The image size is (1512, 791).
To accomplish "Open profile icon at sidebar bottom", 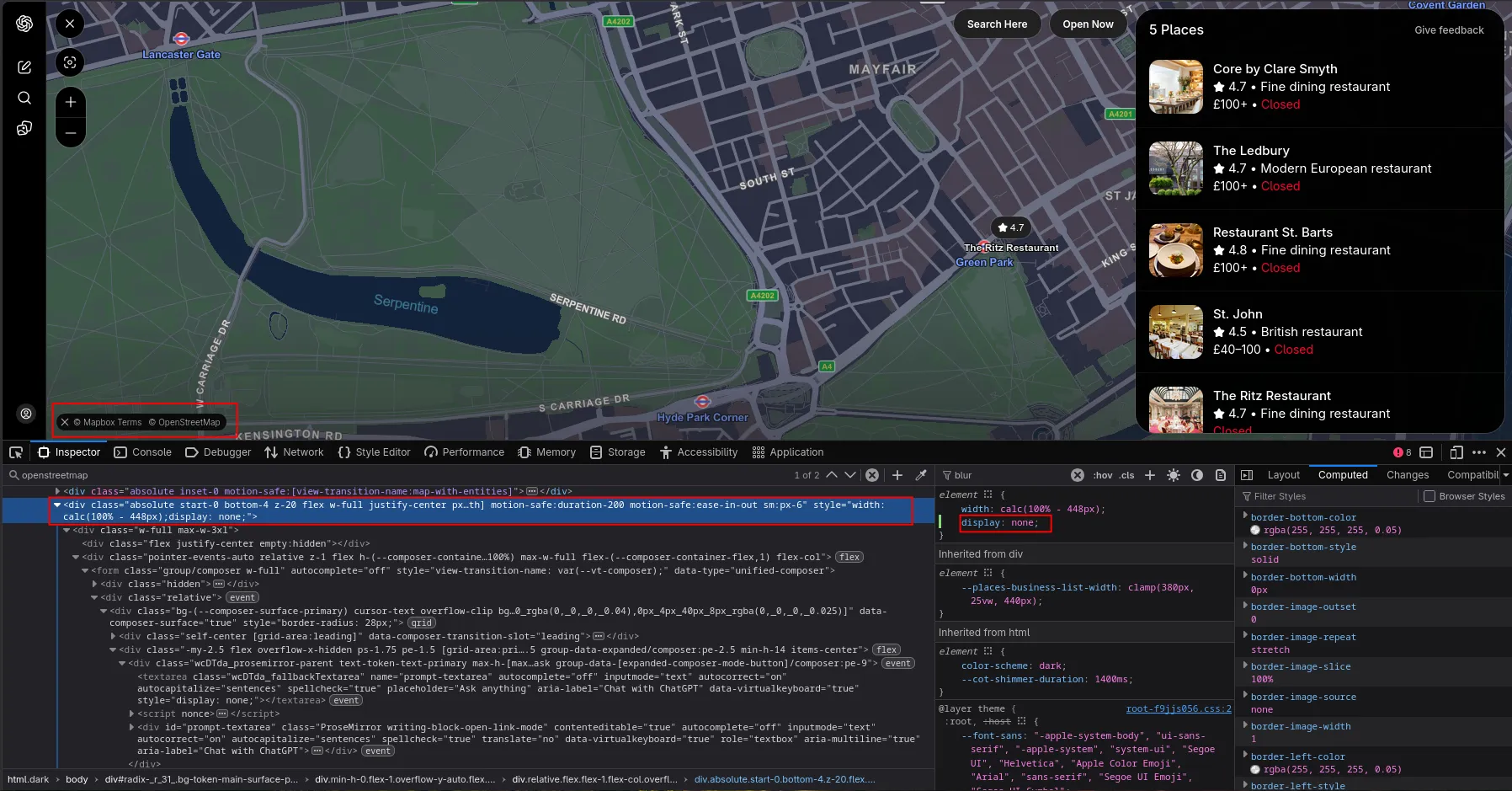I will pyautogui.click(x=26, y=414).
